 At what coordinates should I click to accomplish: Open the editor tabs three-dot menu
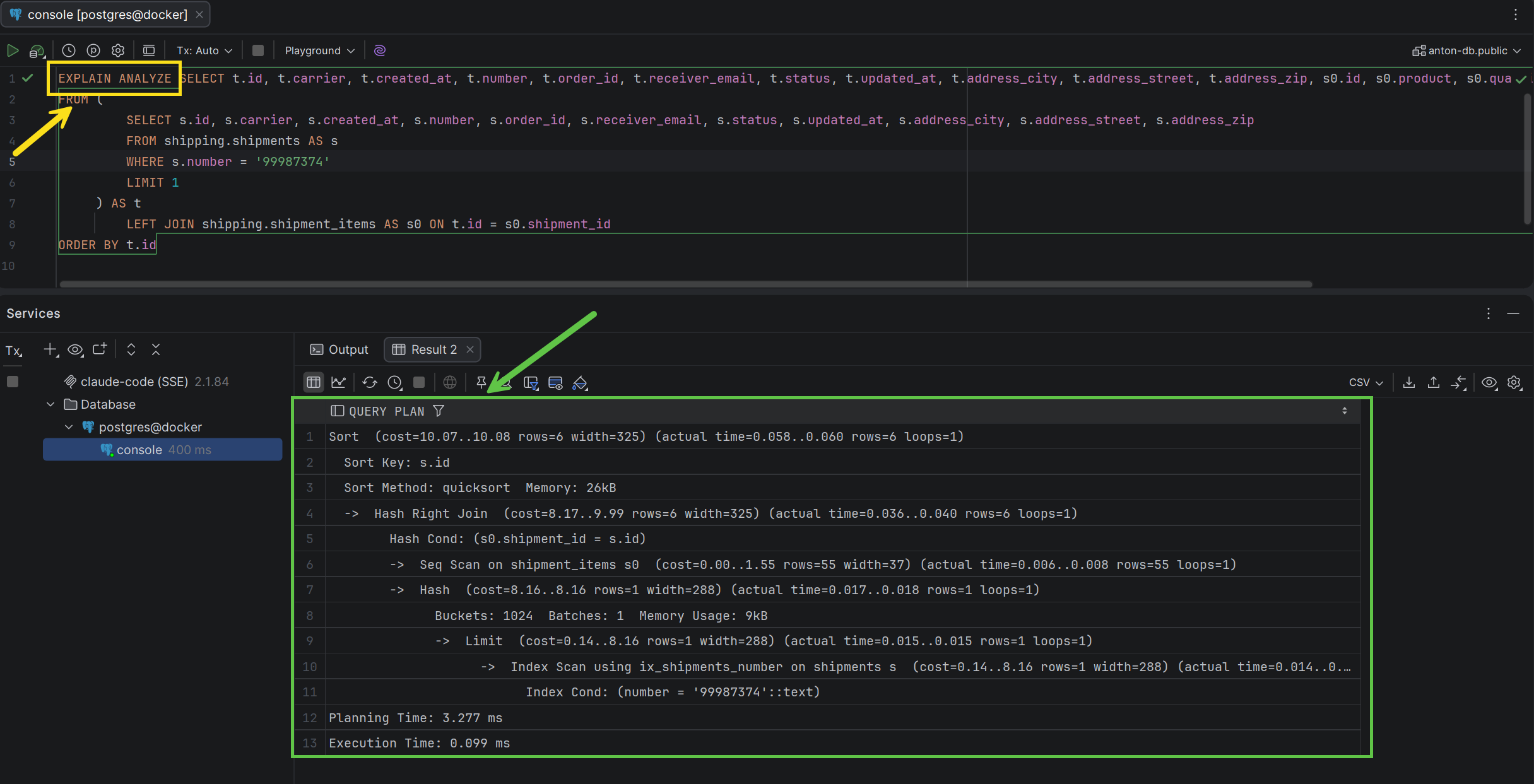click(1516, 15)
